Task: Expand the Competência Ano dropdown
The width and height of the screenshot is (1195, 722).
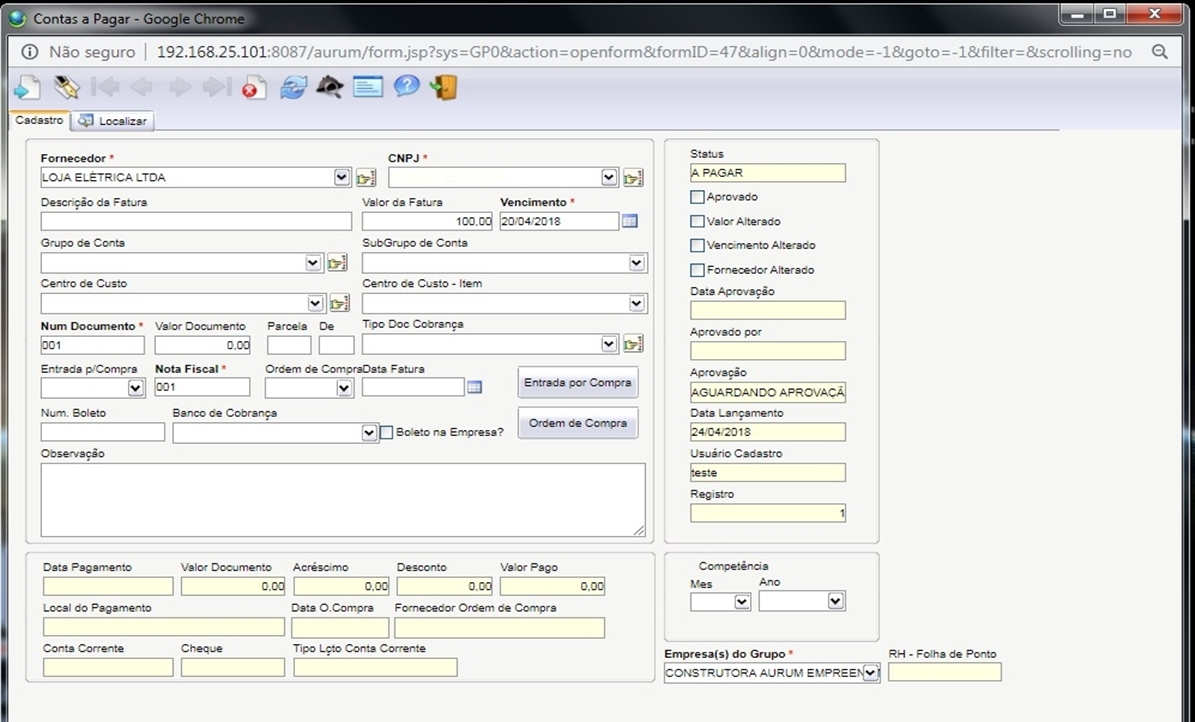Action: 835,601
